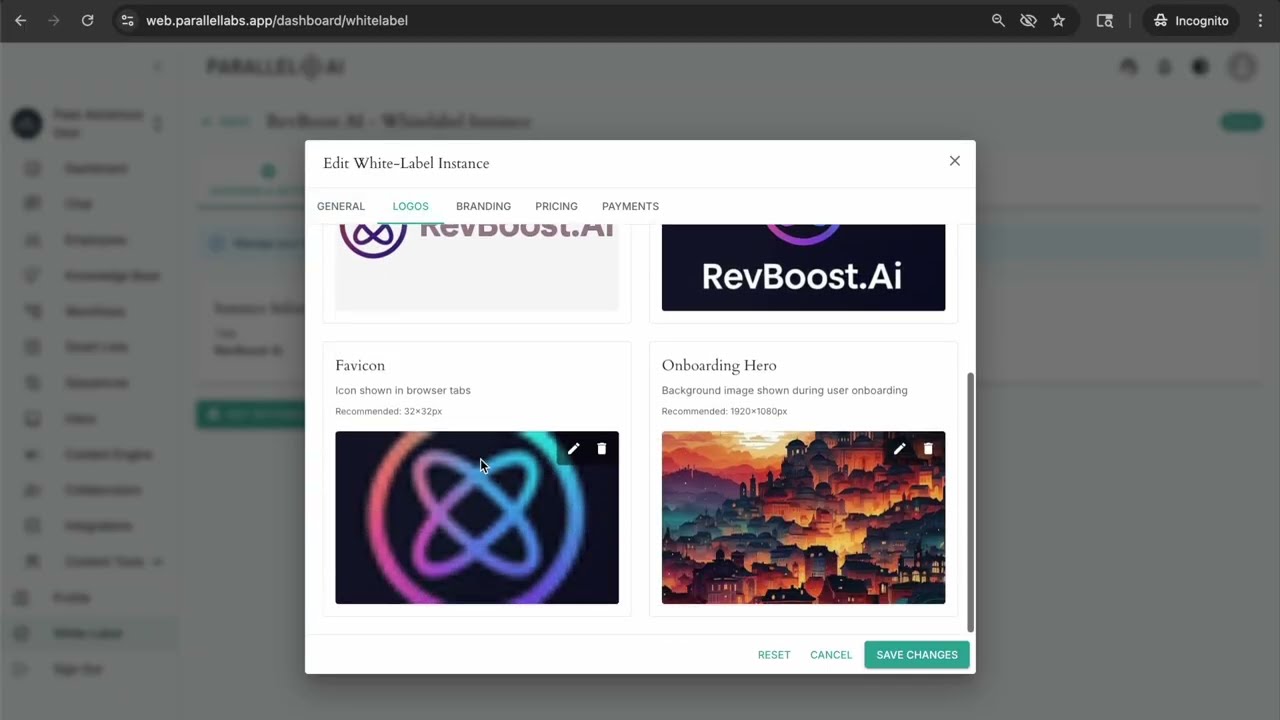Open the zoom magnifier icon in address bar

coord(998,20)
